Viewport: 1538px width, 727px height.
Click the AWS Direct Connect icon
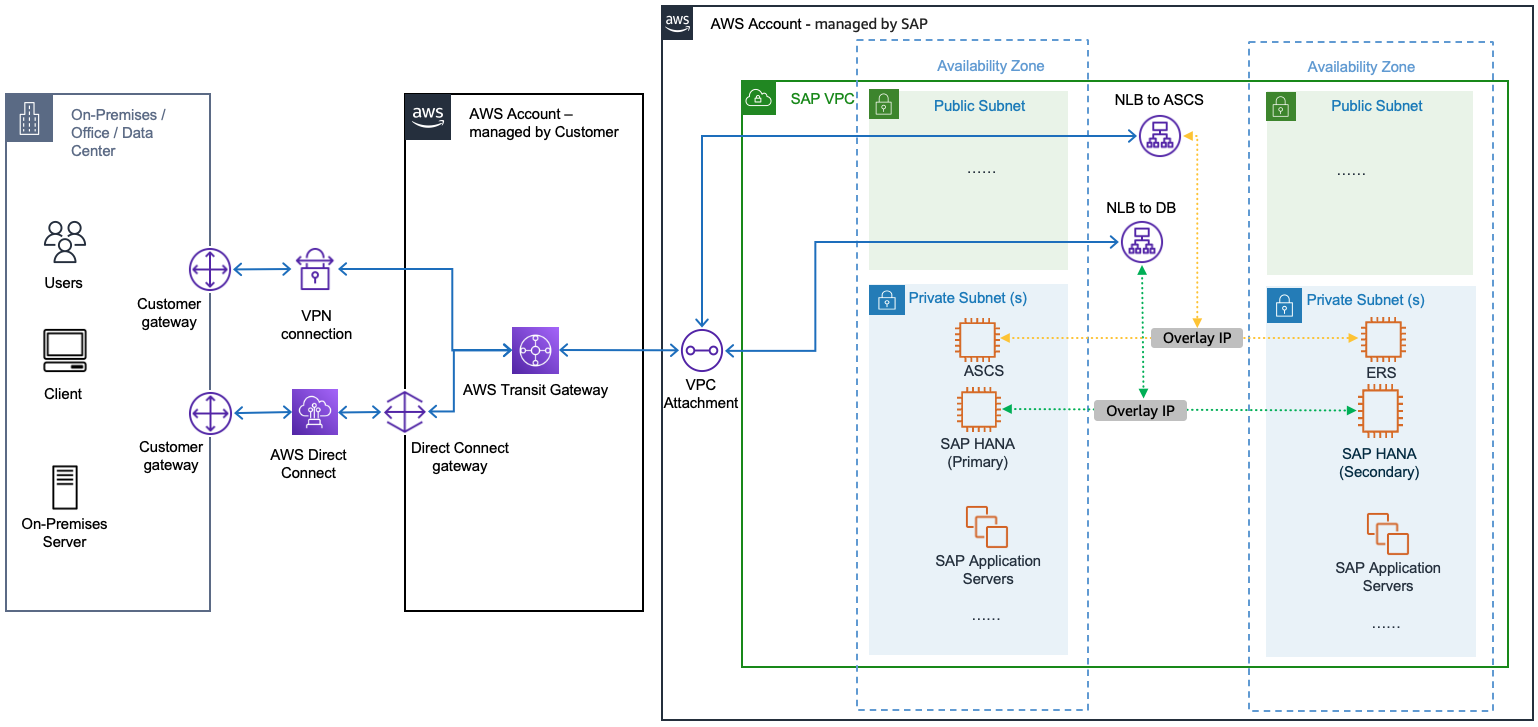coord(315,412)
